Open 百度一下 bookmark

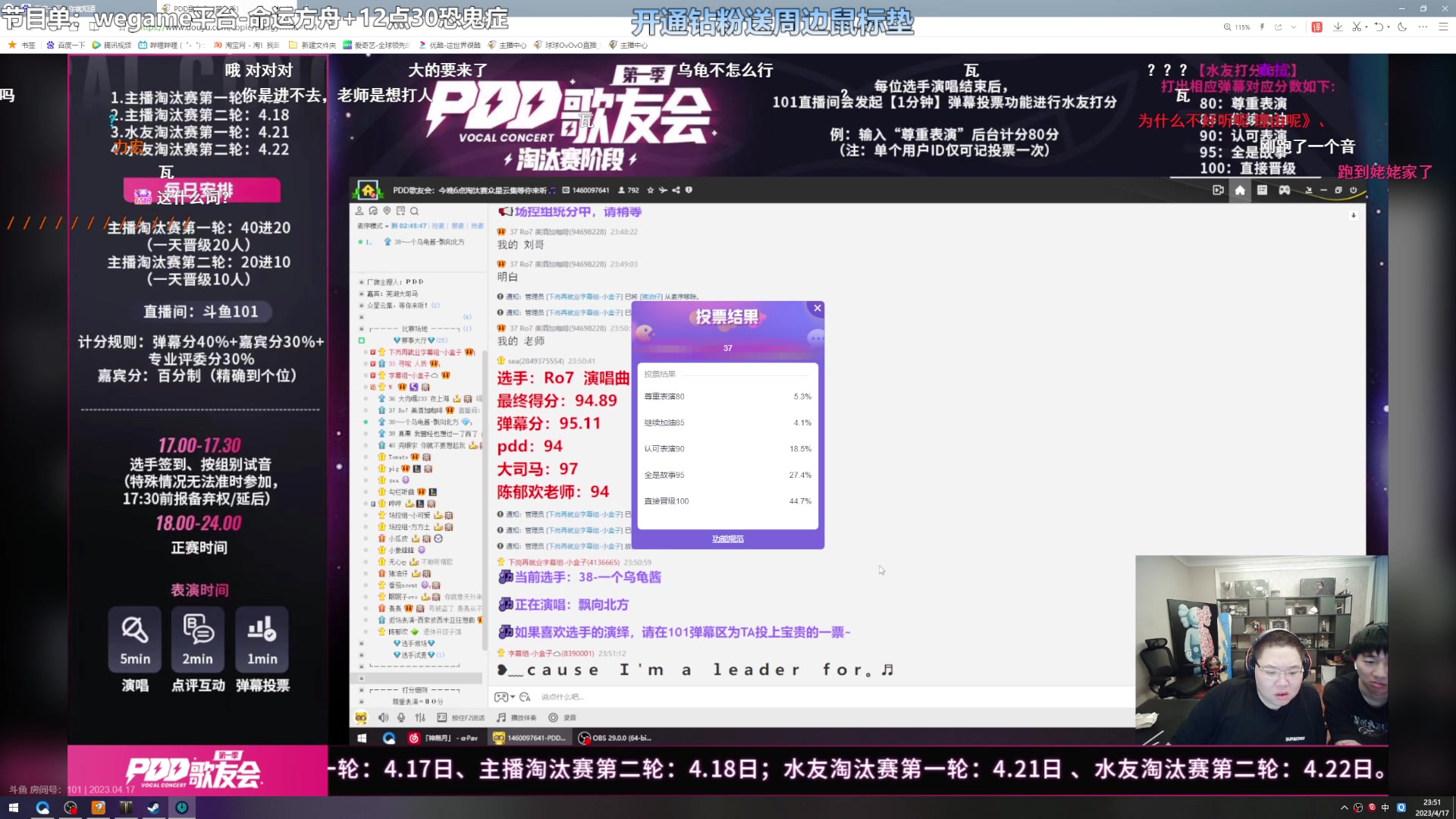(x=66, y=45)
